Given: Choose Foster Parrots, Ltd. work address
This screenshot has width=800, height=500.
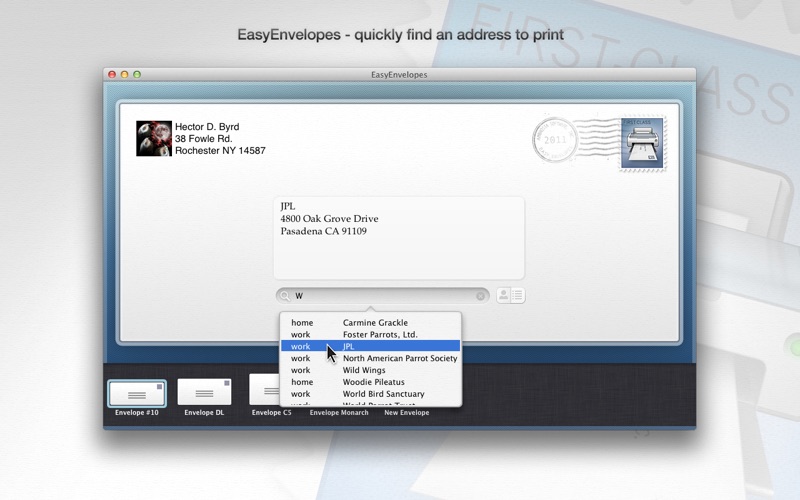Looking at the screenshot, I should [370, 335].
